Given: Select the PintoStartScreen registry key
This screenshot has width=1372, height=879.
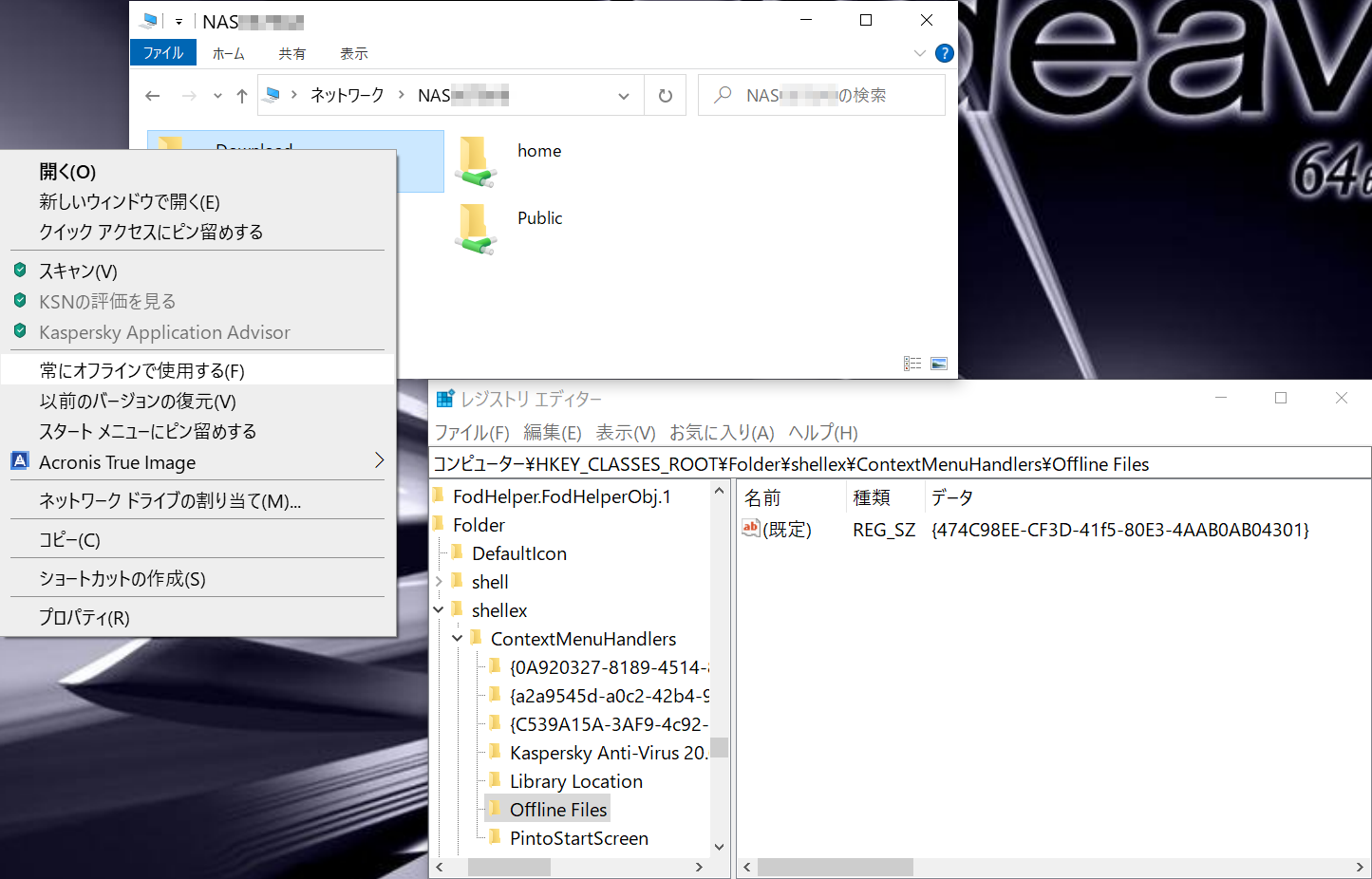Looking at the screenshot, I should (579, 838).
